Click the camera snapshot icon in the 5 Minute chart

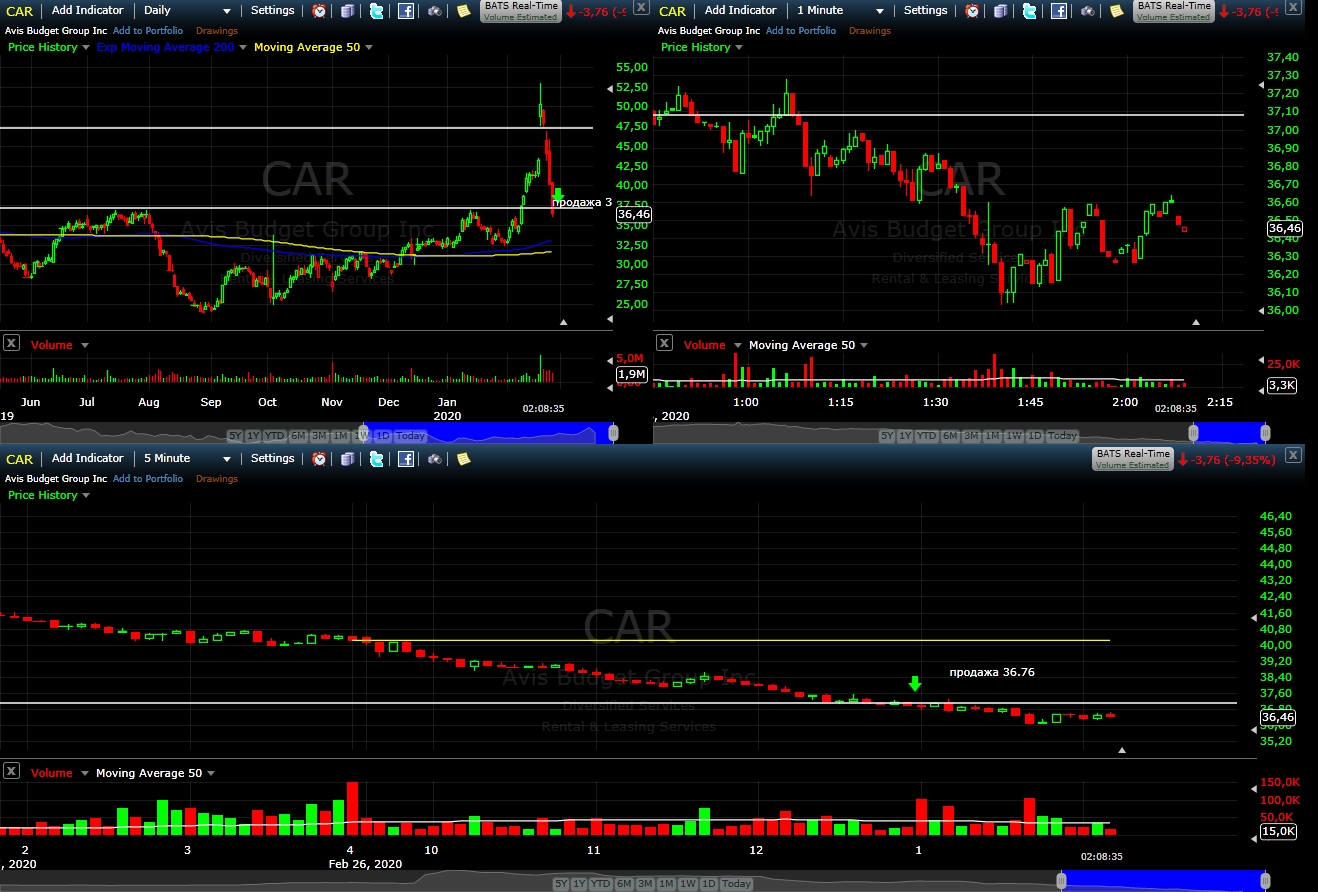click(435, 459)
